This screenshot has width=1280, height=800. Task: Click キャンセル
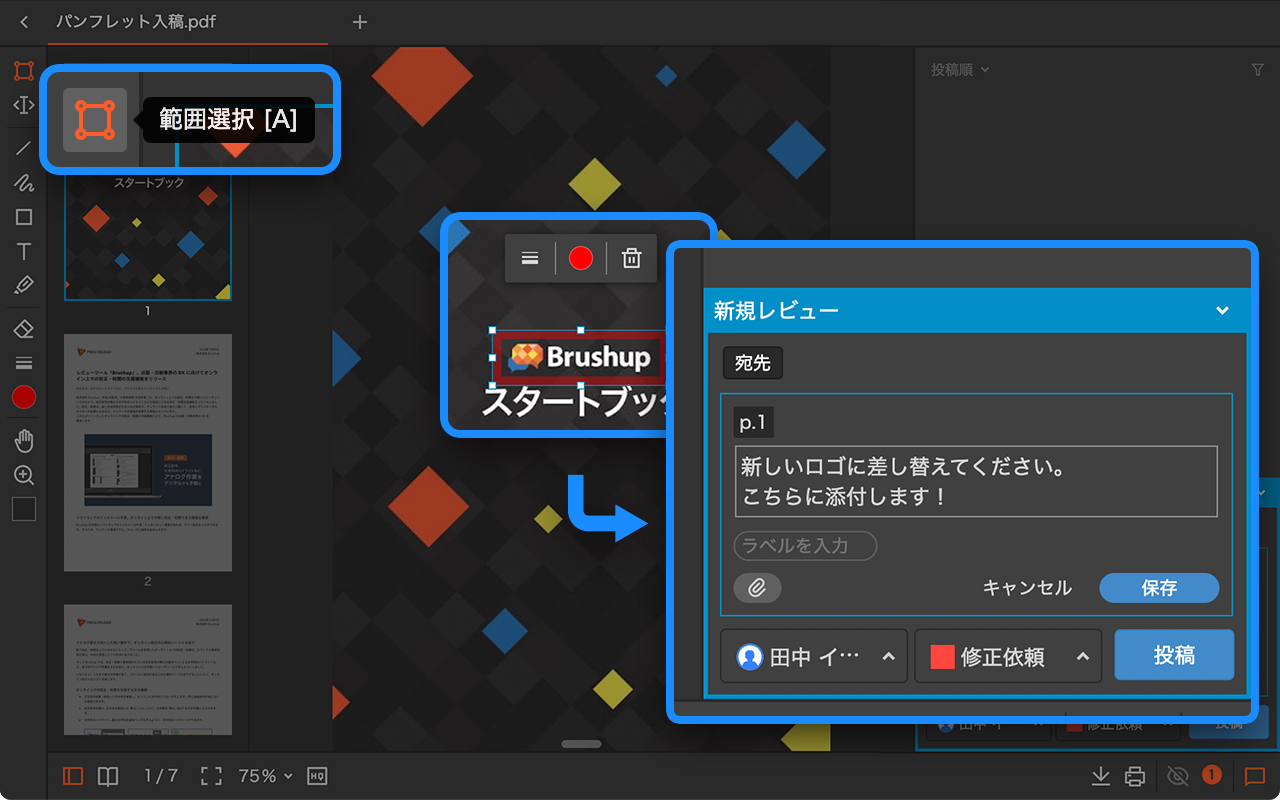click(x=1027, y=588)
